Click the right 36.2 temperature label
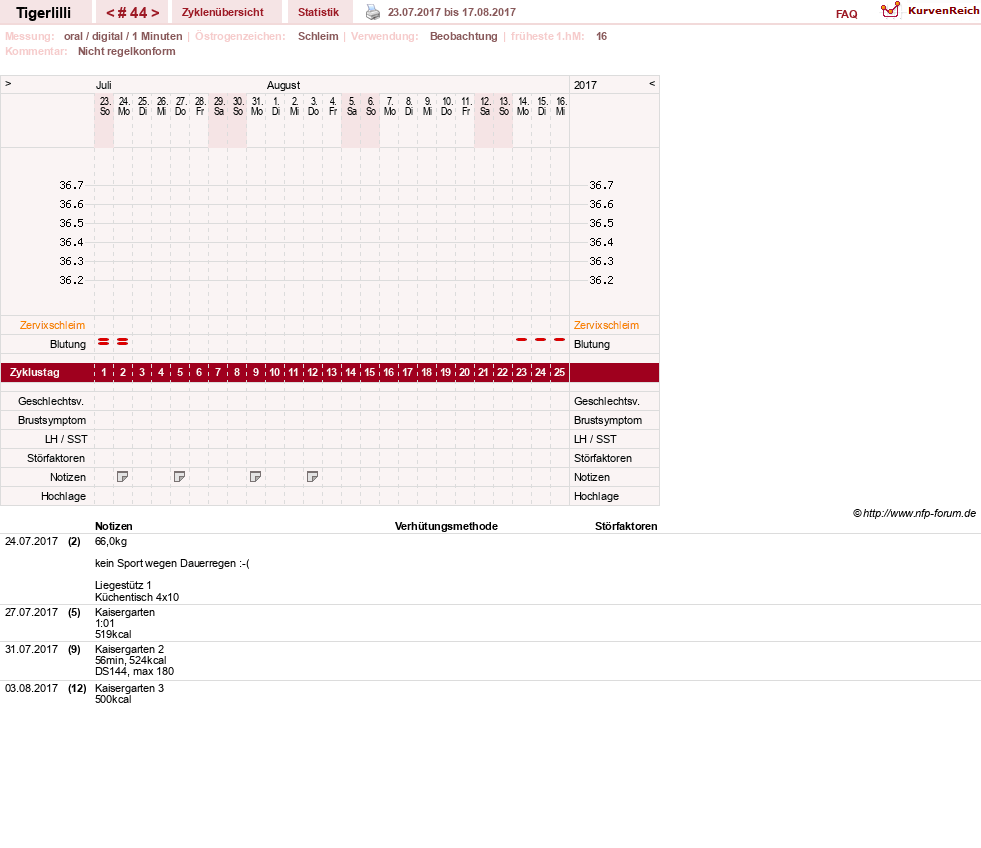This screenshot has width=981, height=848. 601,280
